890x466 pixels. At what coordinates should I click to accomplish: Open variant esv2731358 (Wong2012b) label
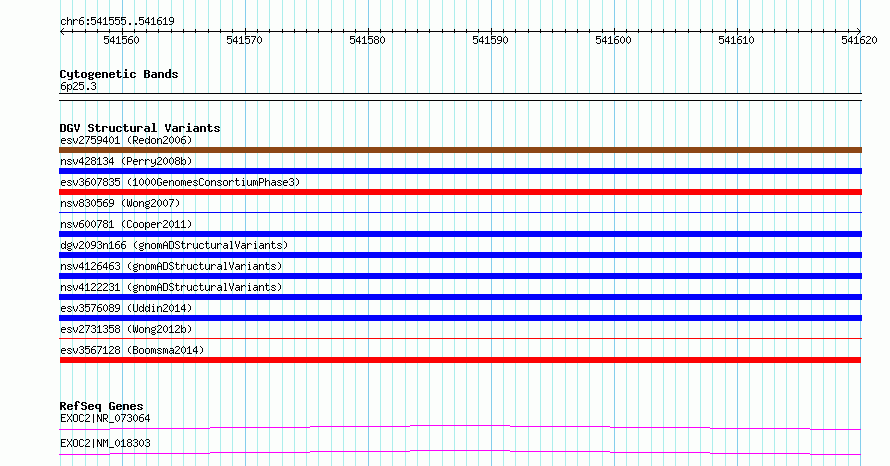(126, 329)
